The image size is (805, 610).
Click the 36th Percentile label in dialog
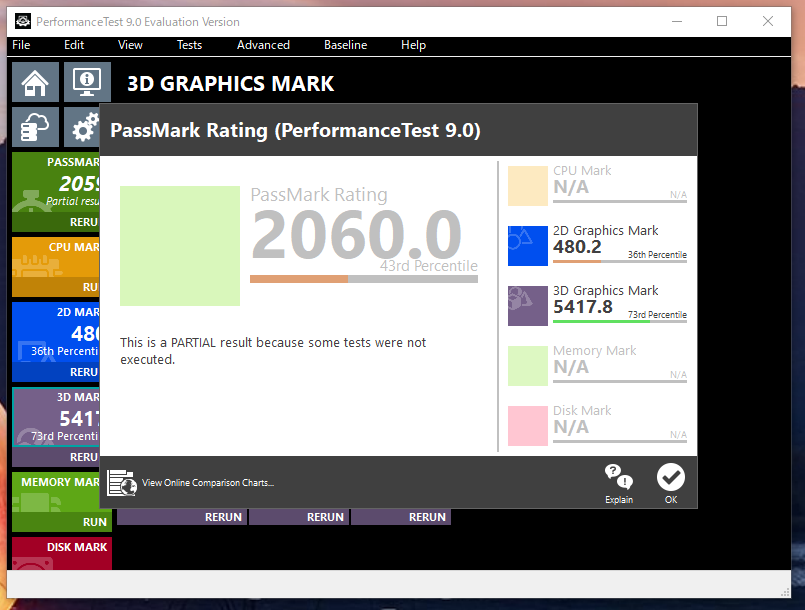(x=657, y=255)
